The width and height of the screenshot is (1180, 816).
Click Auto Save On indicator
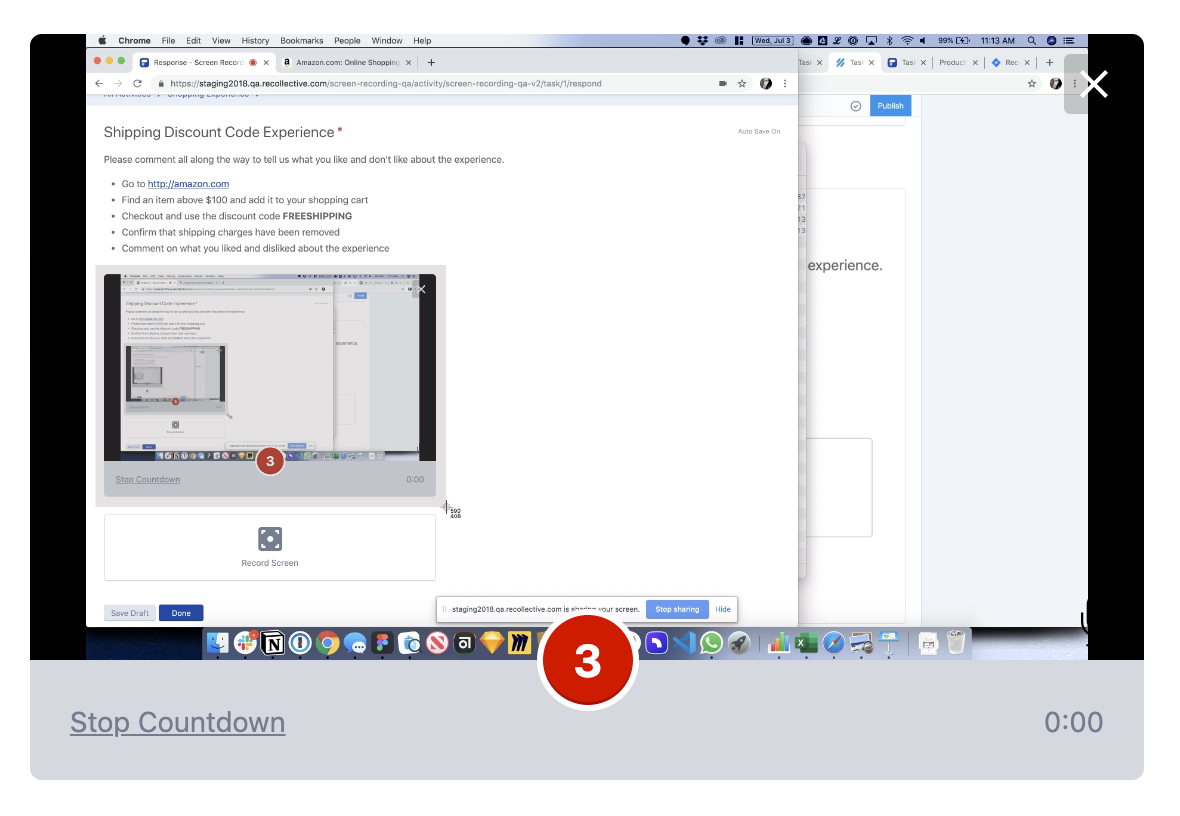759,131
